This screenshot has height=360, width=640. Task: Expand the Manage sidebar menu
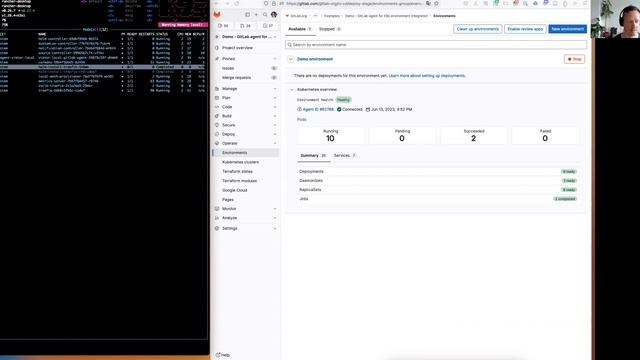(275, 89)
